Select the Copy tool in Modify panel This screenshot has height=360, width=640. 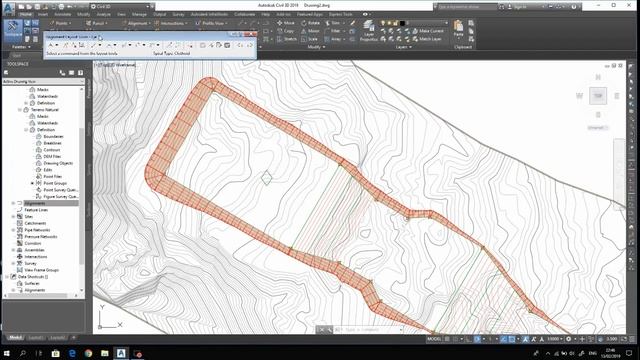[285, 31]
